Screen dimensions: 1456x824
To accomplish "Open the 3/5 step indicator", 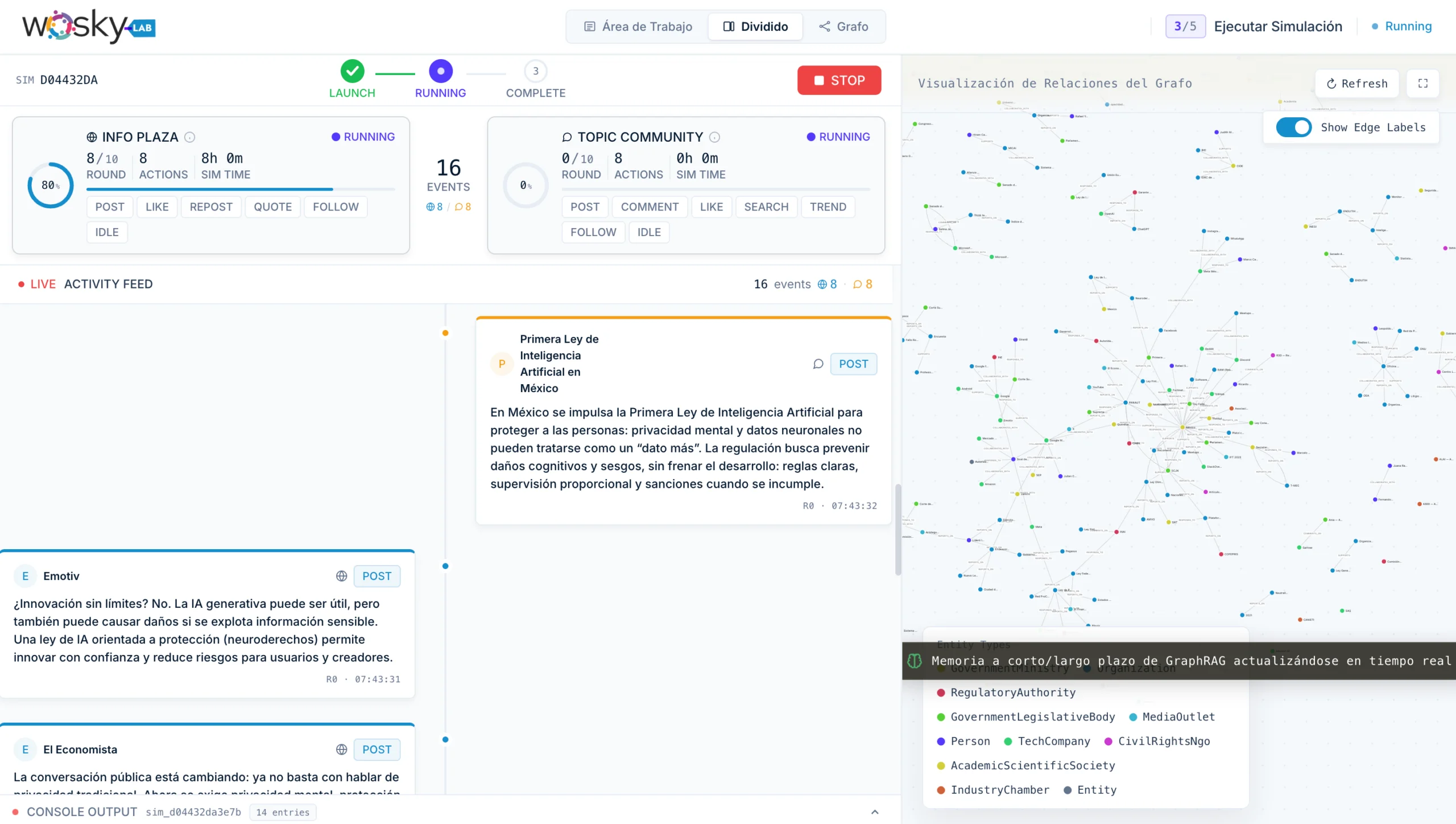I will pyautogui.click(x=1185, y=26).
